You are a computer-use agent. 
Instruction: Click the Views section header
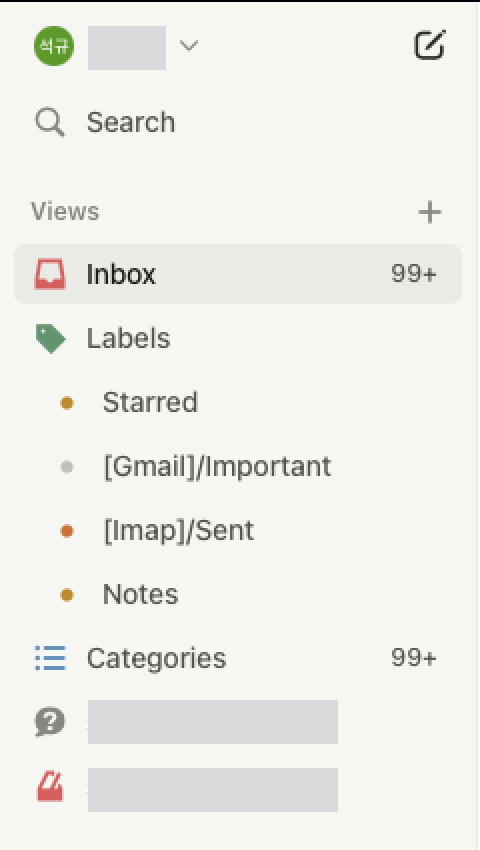(x=65, y=211)
